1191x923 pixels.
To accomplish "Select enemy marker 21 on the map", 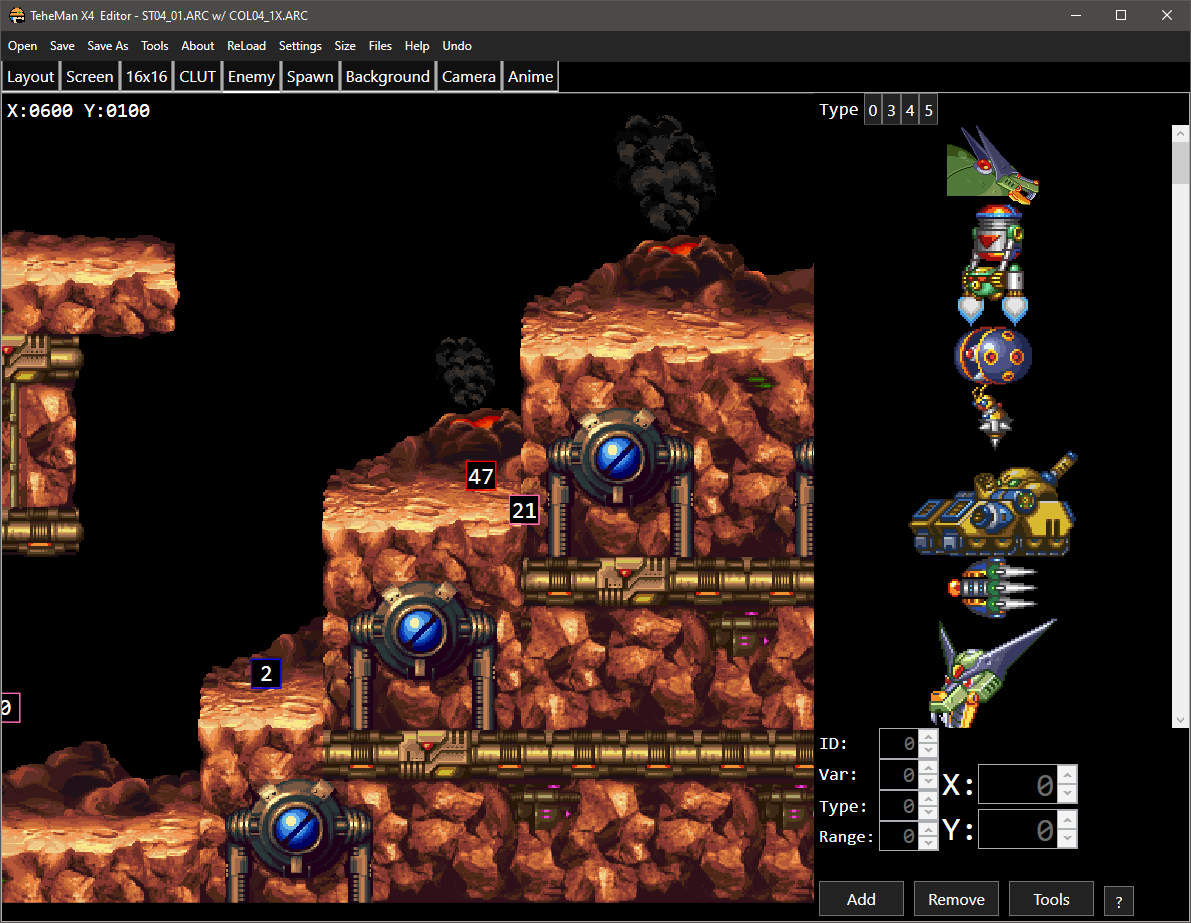I will click(524, 510).
